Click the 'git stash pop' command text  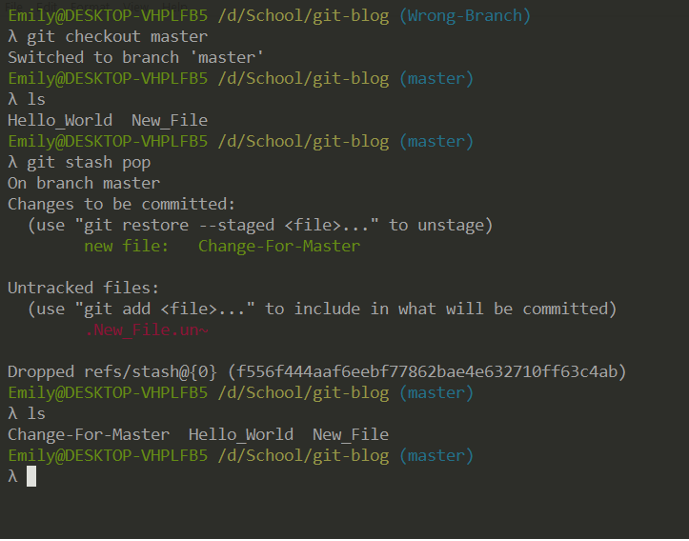coord(89,163)
